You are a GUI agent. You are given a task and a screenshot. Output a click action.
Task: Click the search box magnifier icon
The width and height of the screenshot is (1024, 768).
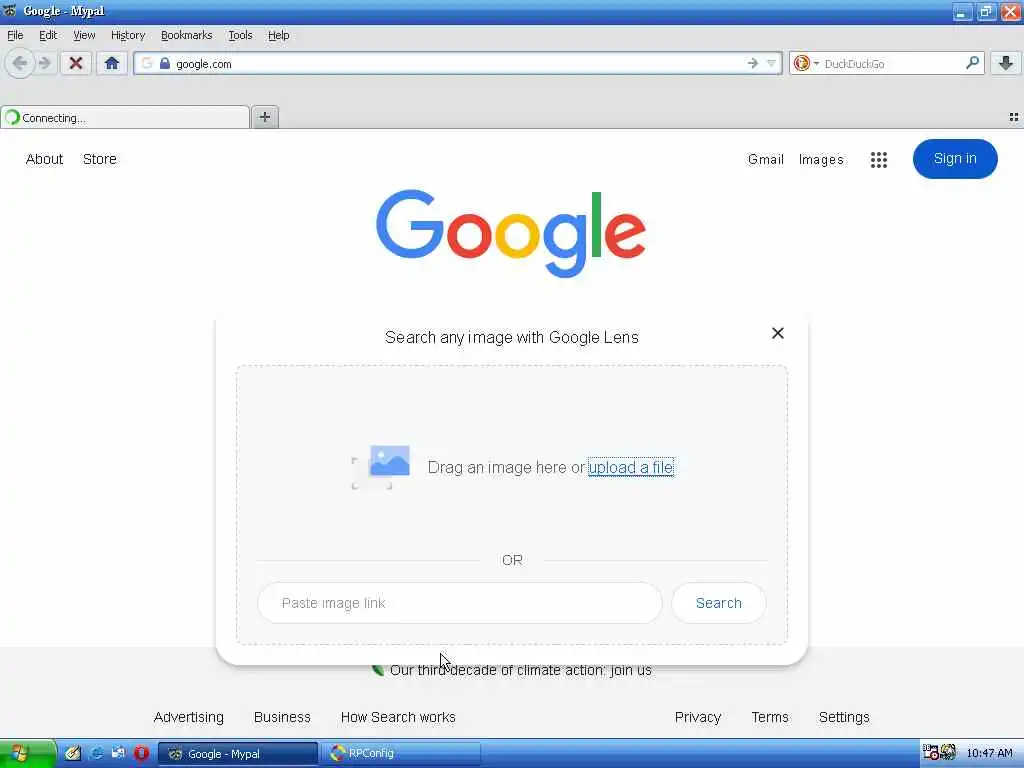[x=972, y=63]
